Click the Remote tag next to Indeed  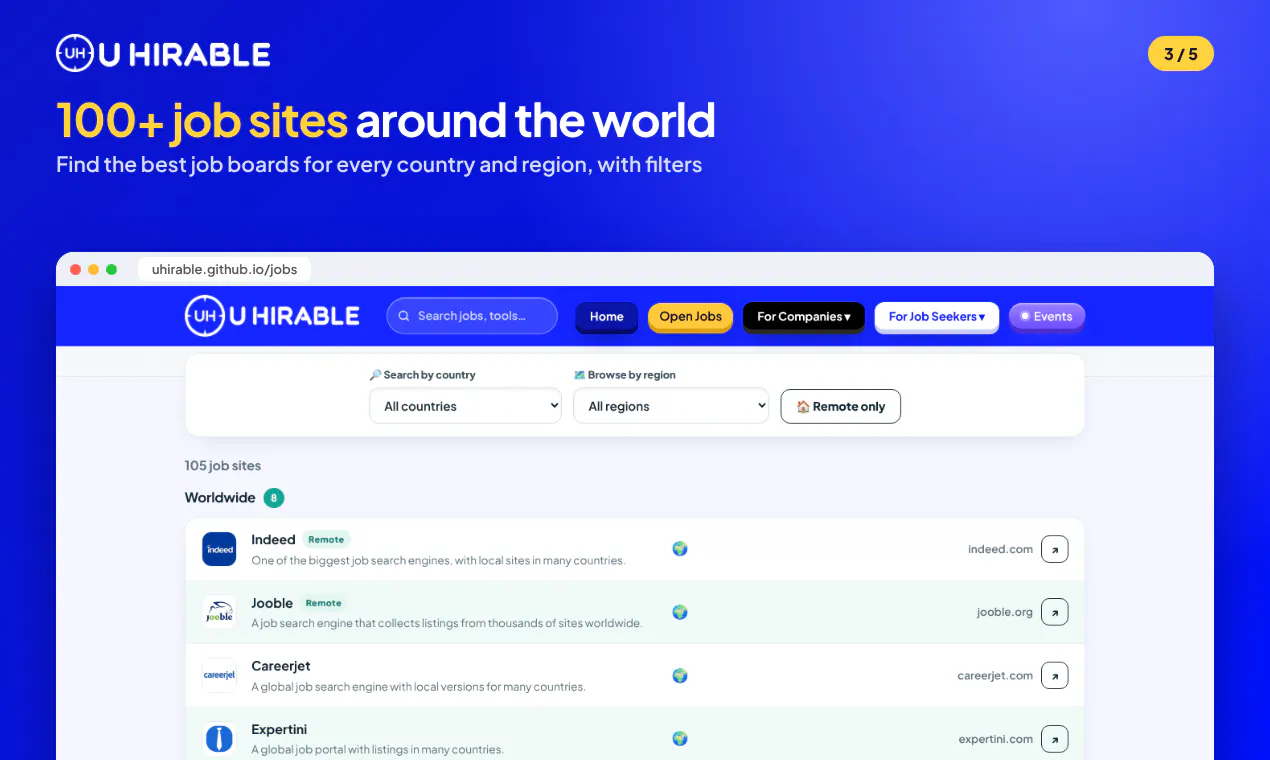pos(326,539)
